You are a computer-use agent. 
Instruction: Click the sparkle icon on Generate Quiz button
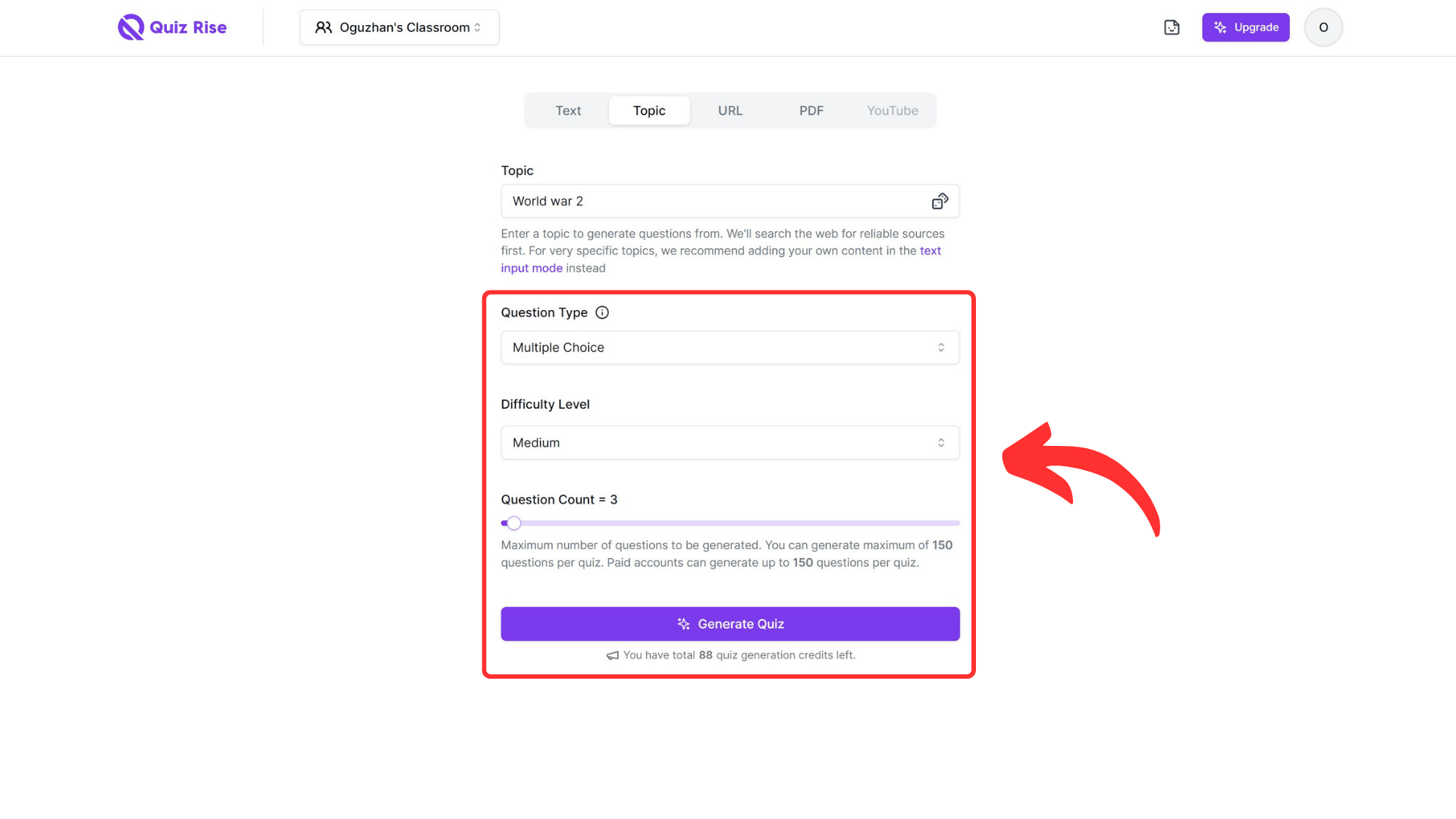point(683,624)
